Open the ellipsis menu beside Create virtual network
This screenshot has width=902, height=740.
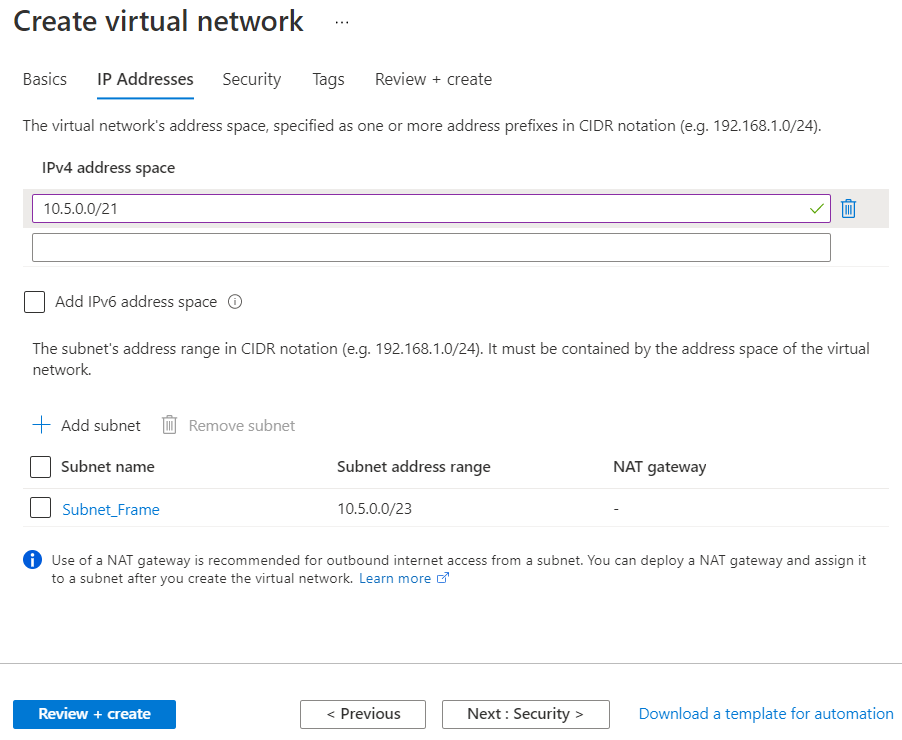pyautogui.click(x=342, y=22)
